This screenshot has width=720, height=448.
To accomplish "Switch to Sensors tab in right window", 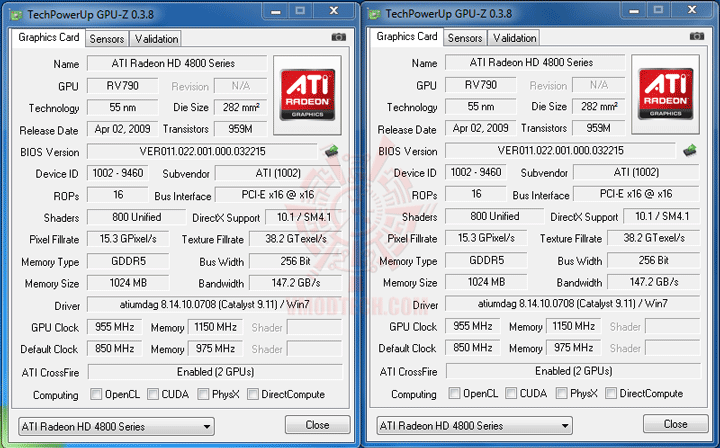I will pos(465,38).
